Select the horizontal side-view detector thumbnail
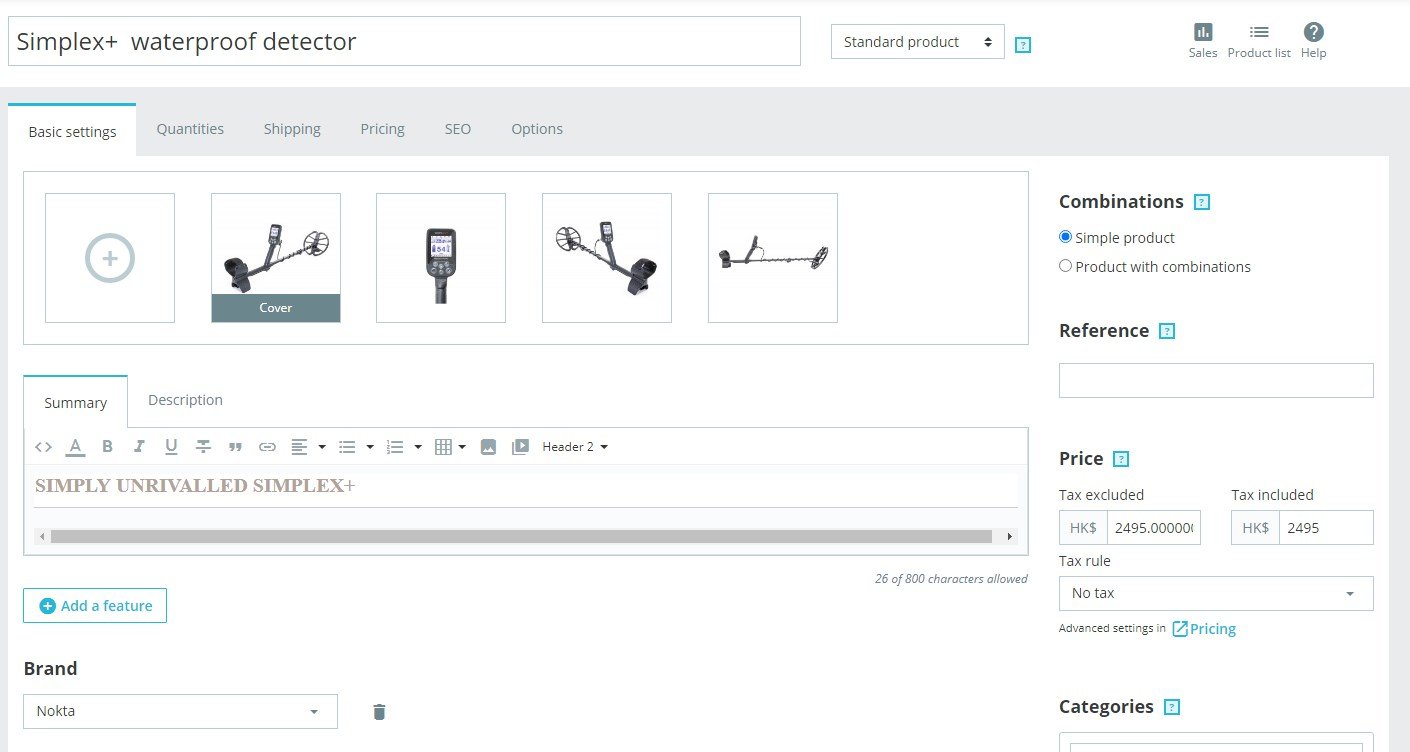 tap(773, 258)
